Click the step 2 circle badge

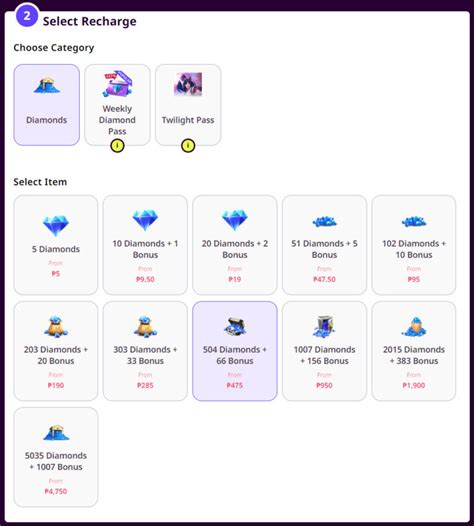(27, 15)
